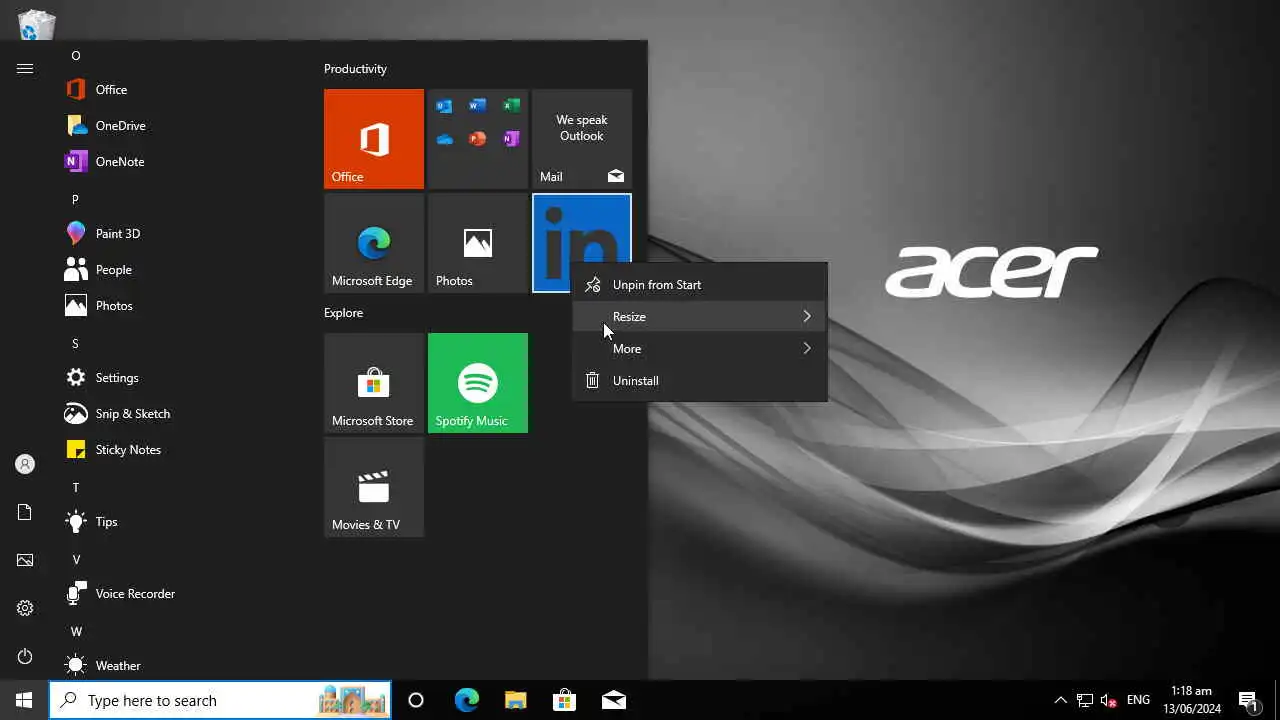1280x720 pixels.
Task: Open the Microsoft Store tile
Action: 374,383
